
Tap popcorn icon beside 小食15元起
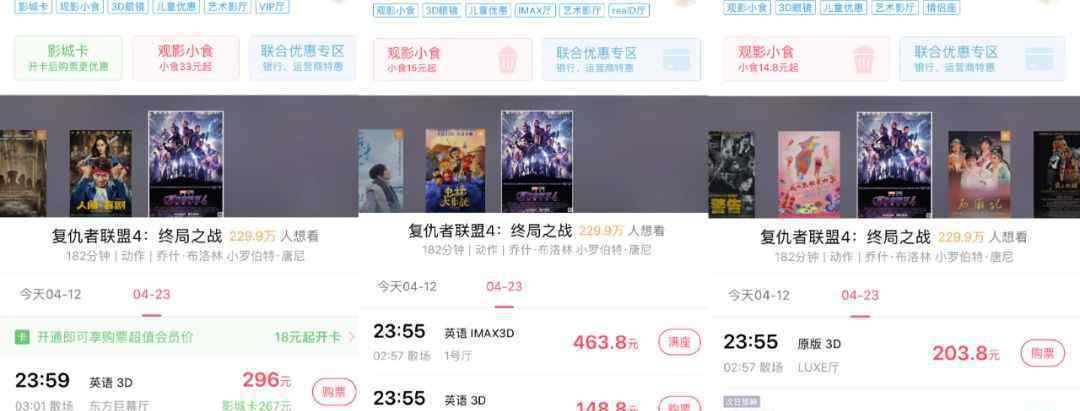tap(507, 60)
